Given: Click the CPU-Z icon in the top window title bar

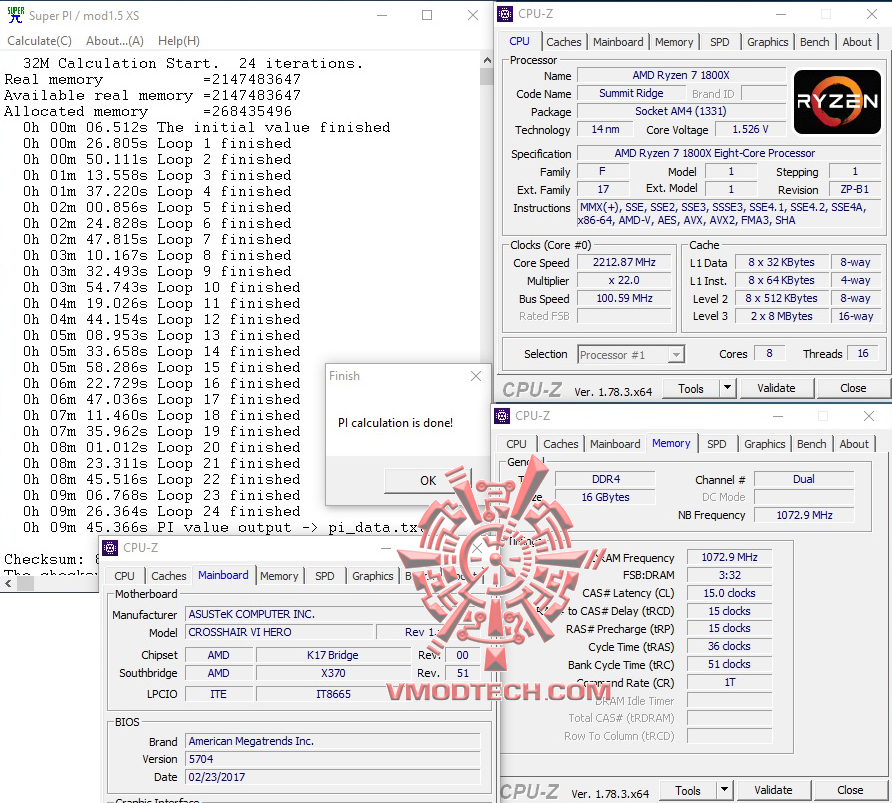Looking at the screenshot, I should [x=503, y=14].
